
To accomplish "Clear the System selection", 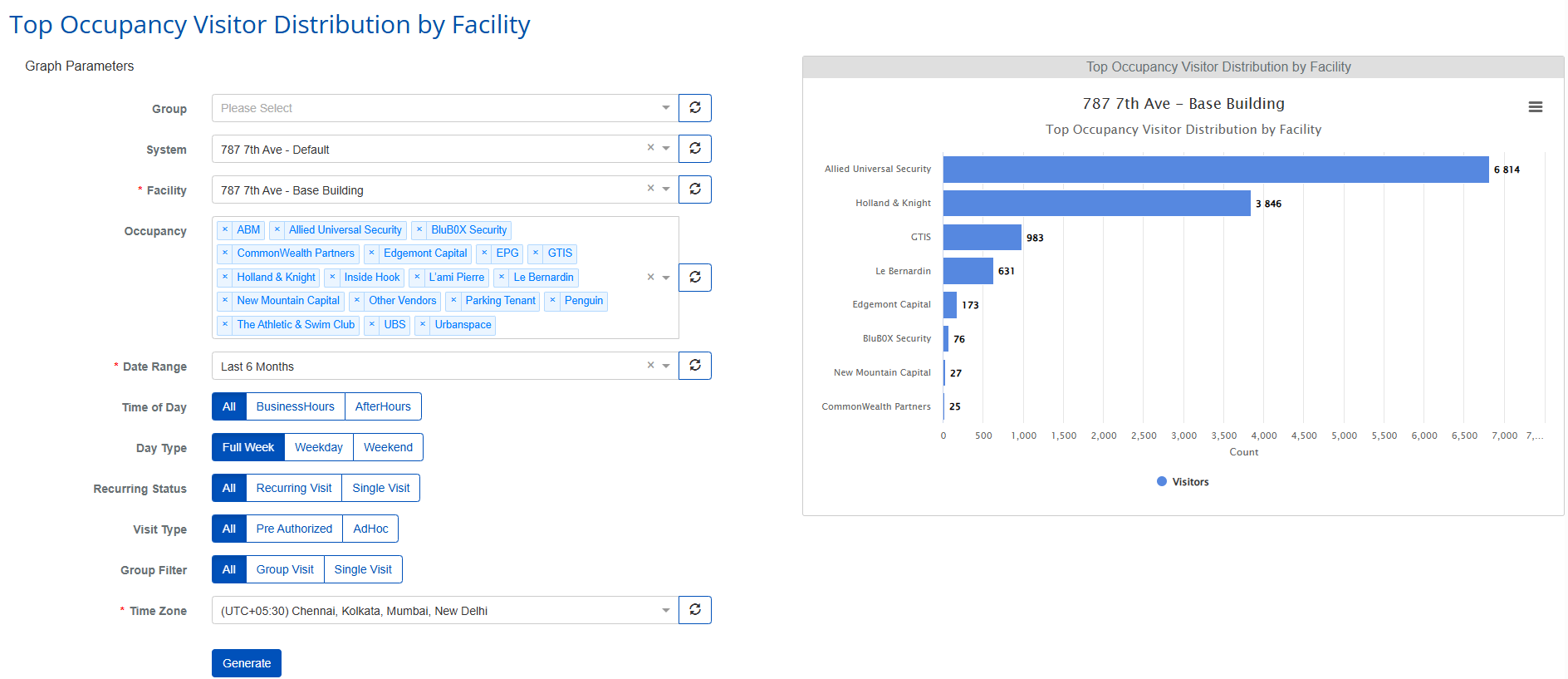I will 651,148.
